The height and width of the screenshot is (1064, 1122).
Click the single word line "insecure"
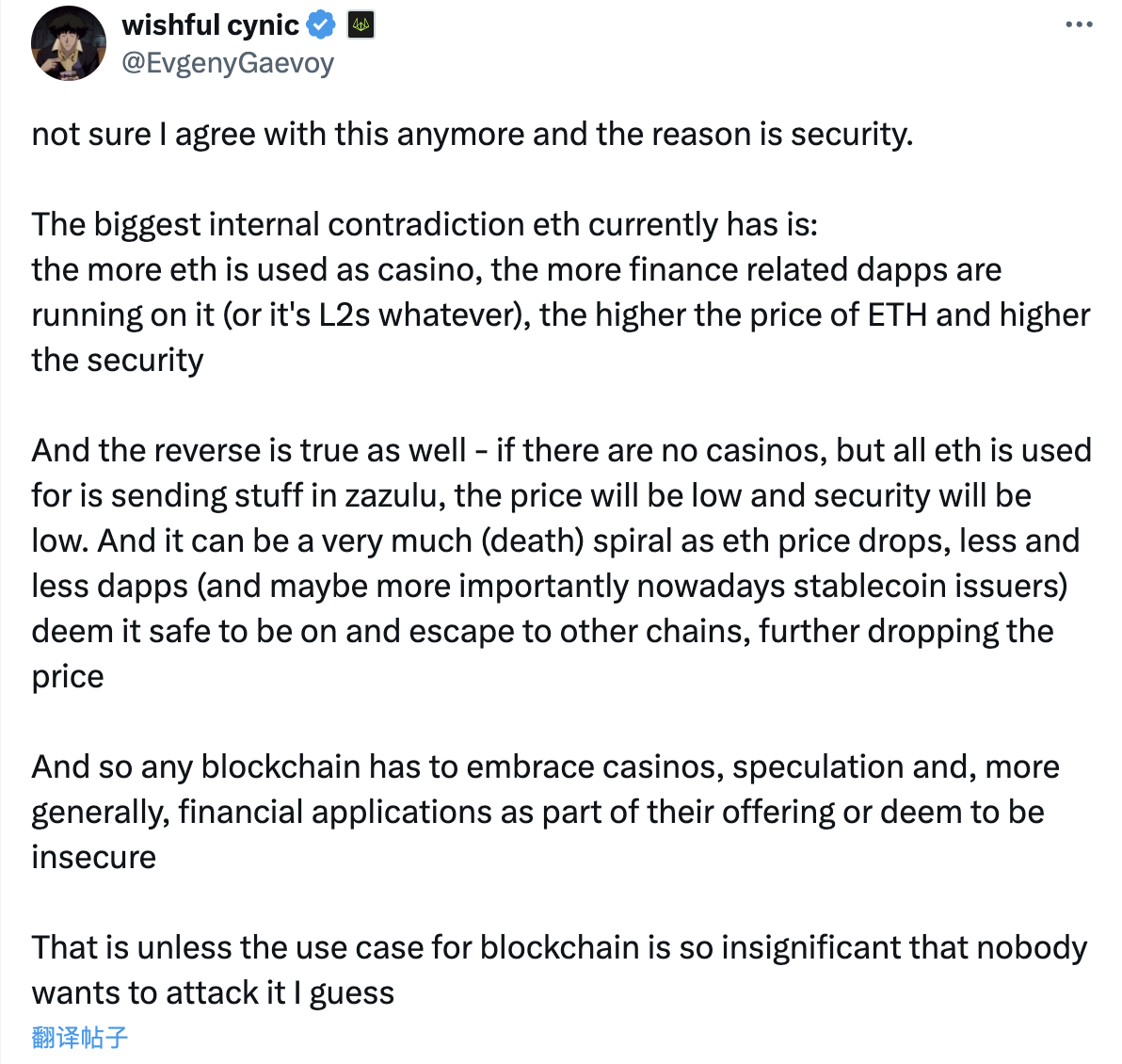(x=93, y=857)
